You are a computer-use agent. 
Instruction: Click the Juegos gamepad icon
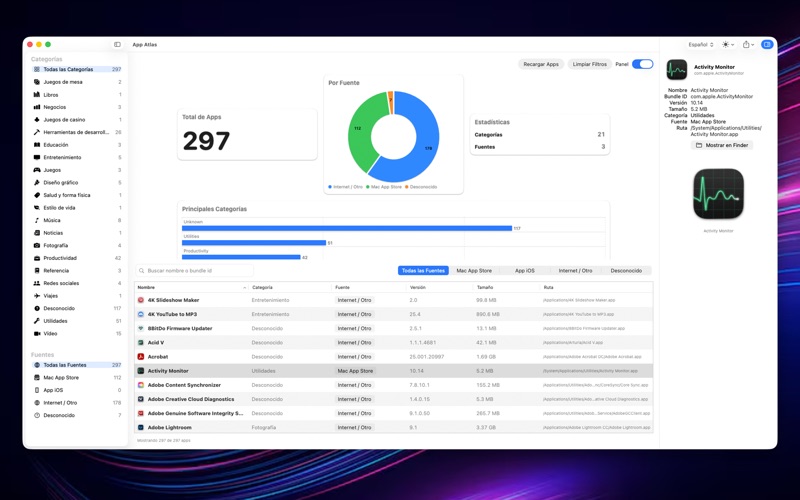[37, 170]
